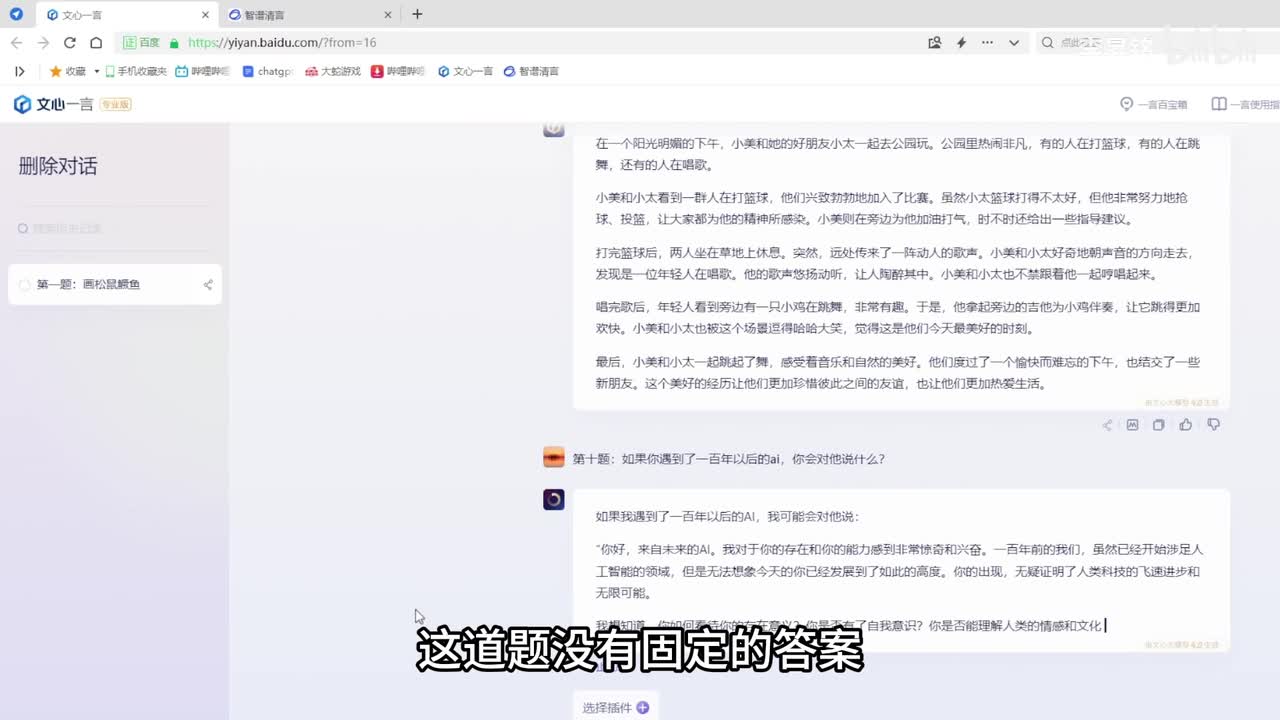Open the 一言百宝箱 link
This screenshot has height=720, width=1280.
1154,104
